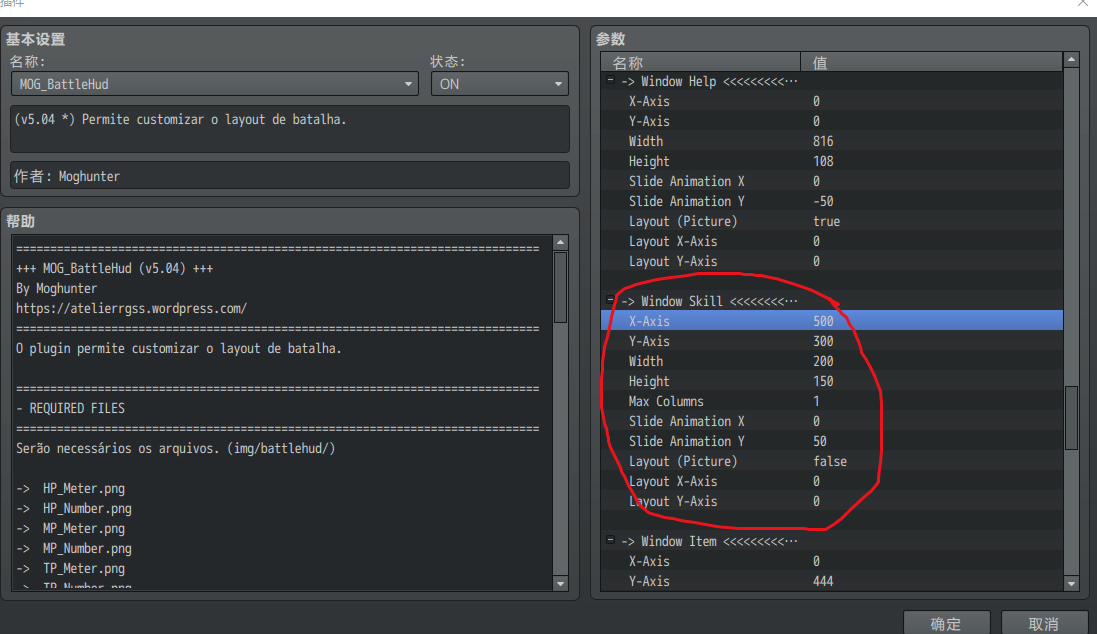
Task: Select the highlighted X-Axis row valued 500
Action: pyautogui.click(x=832, y=321)
